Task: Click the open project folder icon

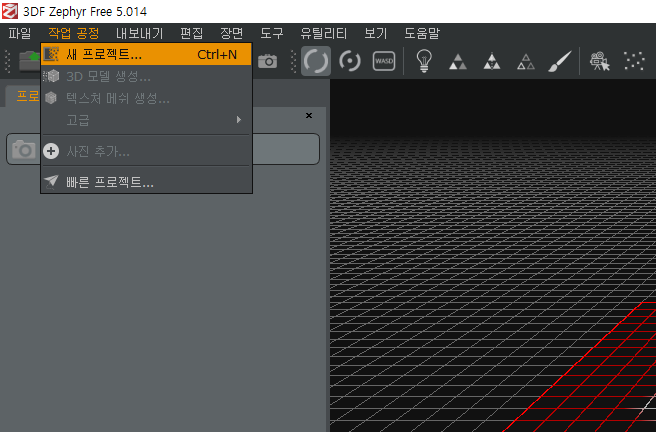Action: point(30,61)
